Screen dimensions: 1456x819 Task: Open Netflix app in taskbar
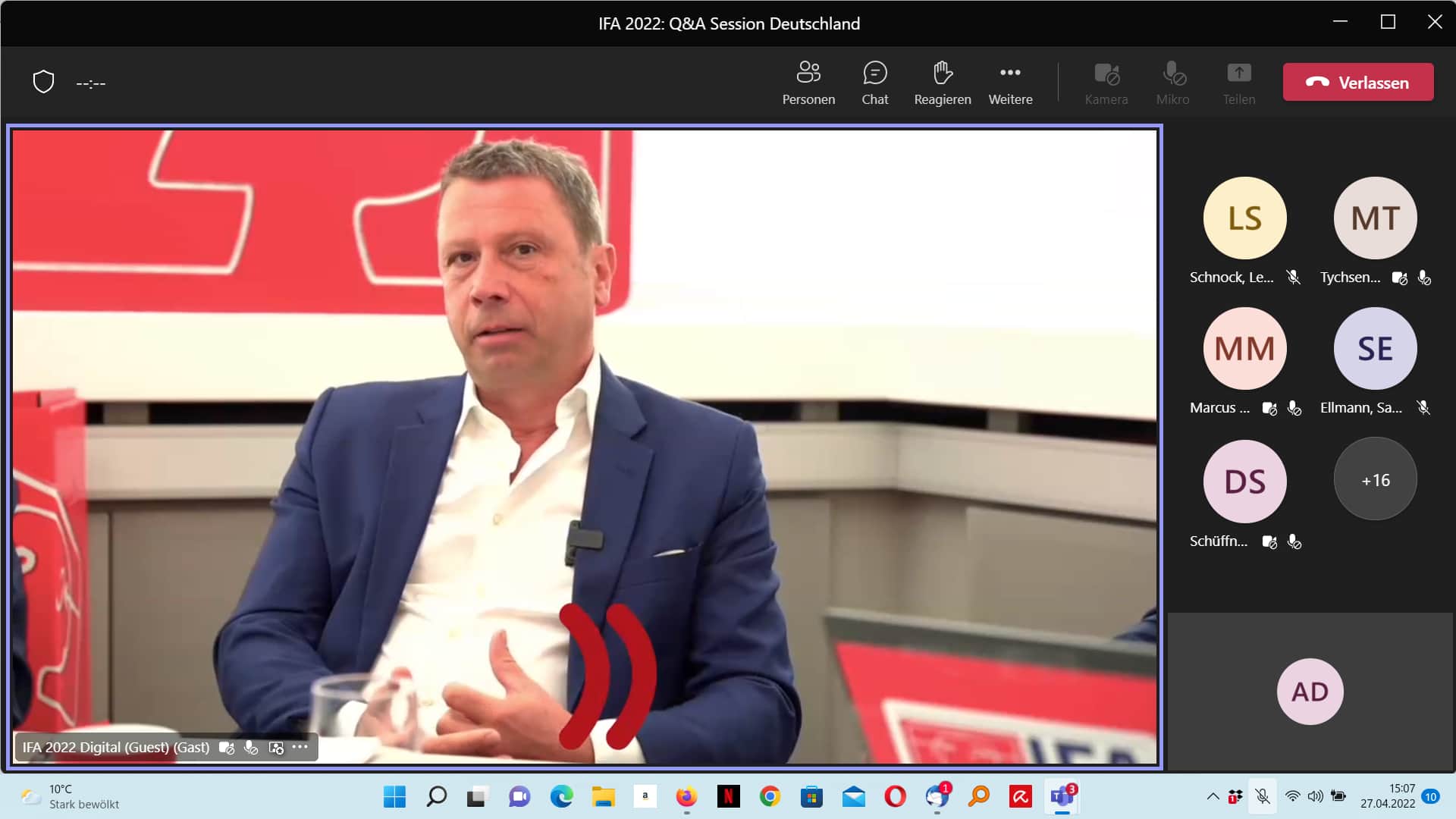tap(728, 796)
